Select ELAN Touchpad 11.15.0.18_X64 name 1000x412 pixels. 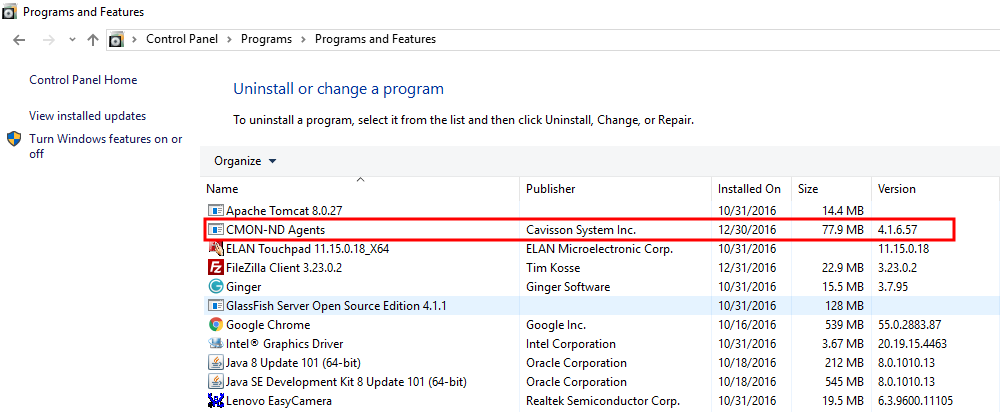coord(307,249)
